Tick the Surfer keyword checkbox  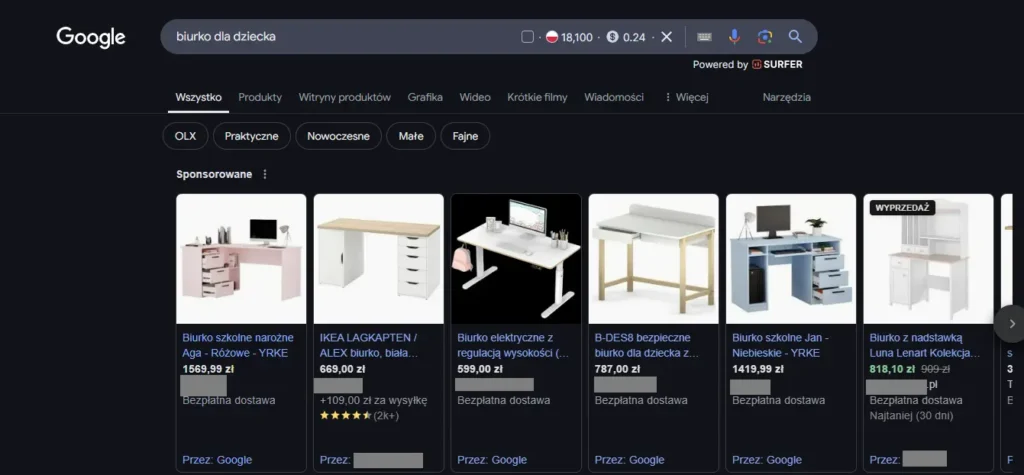528,37
